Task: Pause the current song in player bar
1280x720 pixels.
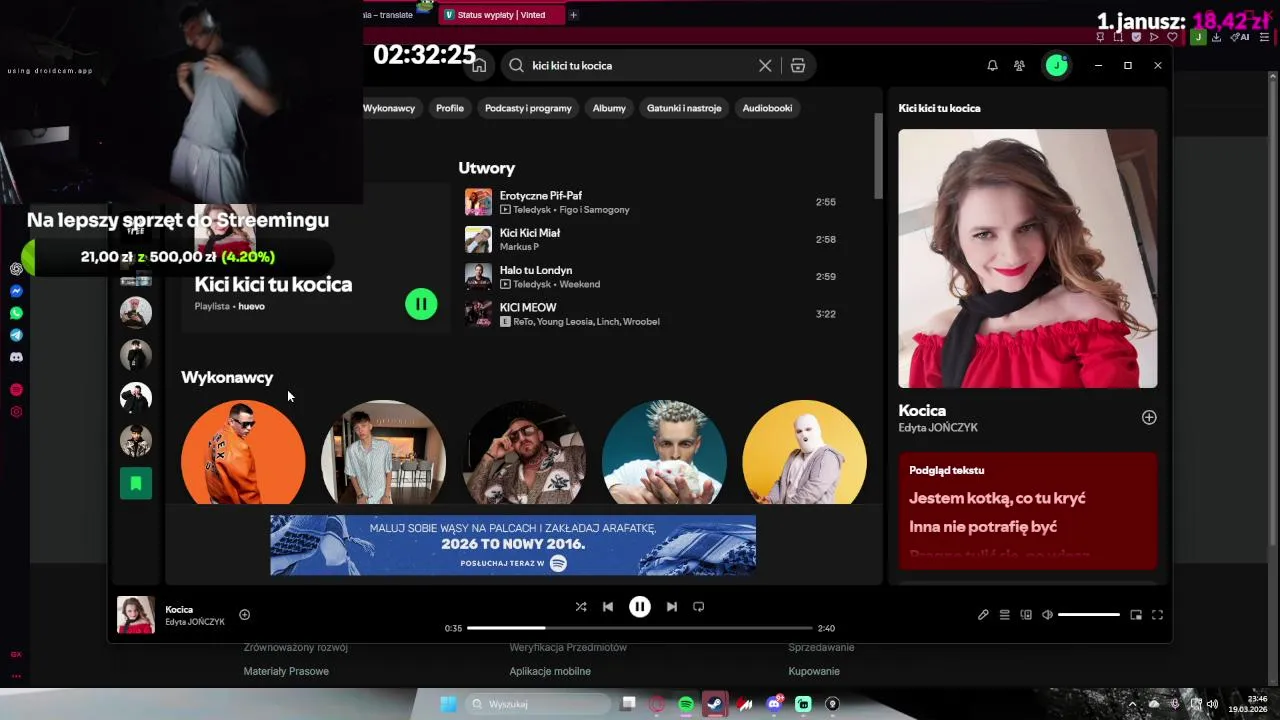Action: click(640, 606)
